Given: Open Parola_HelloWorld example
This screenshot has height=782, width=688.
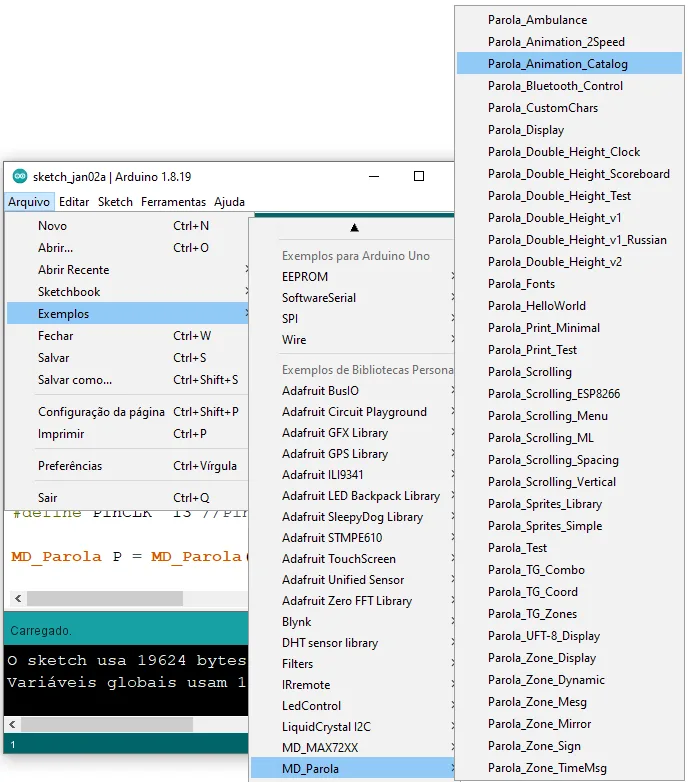Looking at the screenshot, I should (569, 306).
